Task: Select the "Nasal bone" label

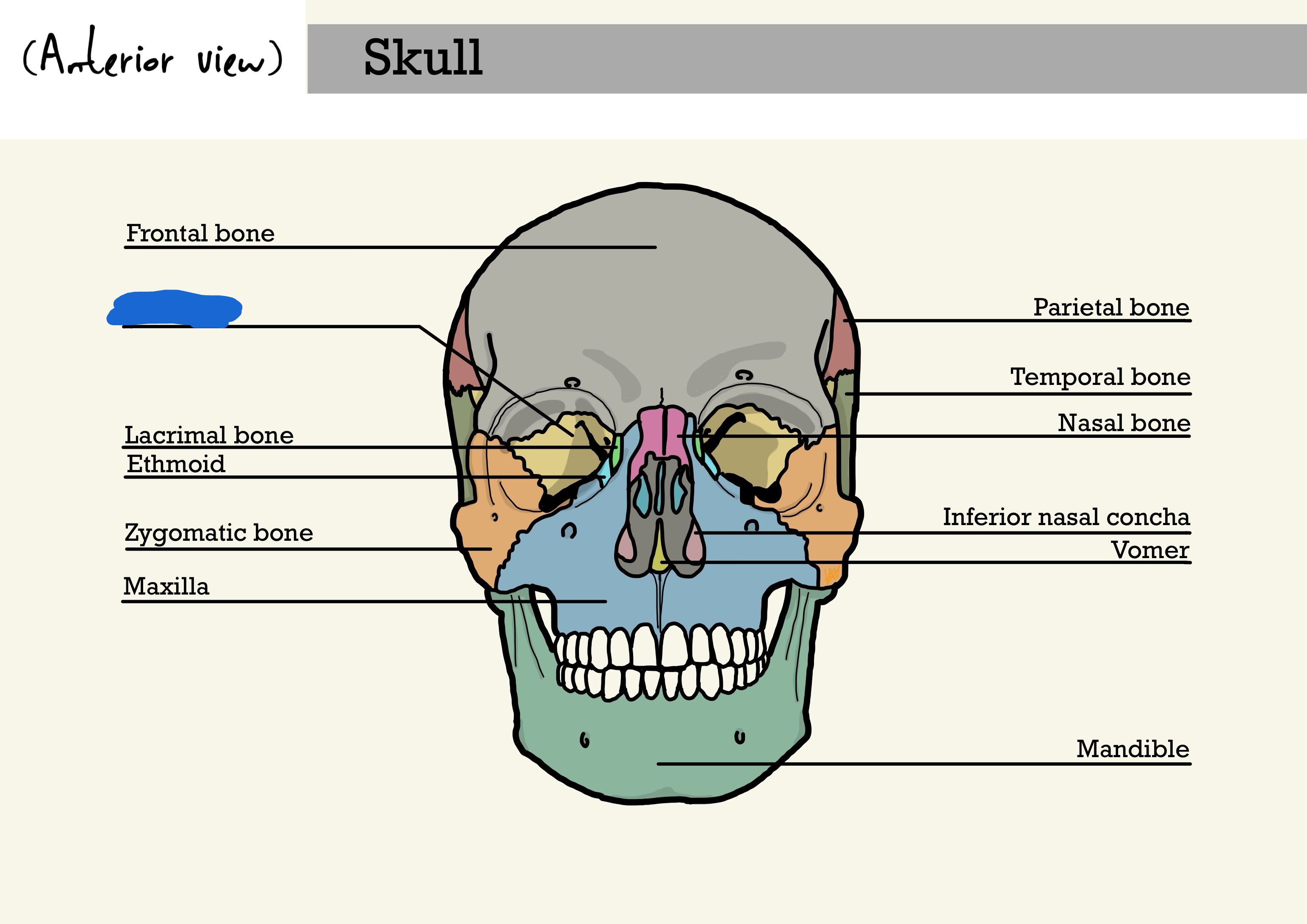Action: coord(1124,423)
